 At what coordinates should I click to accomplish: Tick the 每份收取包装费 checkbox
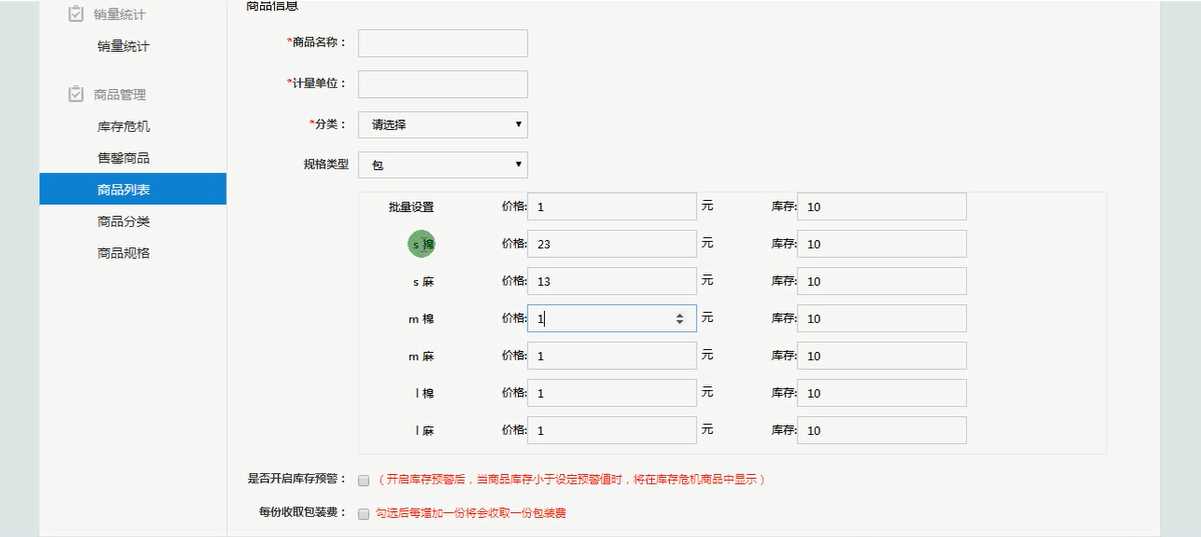tap(363, 513)
